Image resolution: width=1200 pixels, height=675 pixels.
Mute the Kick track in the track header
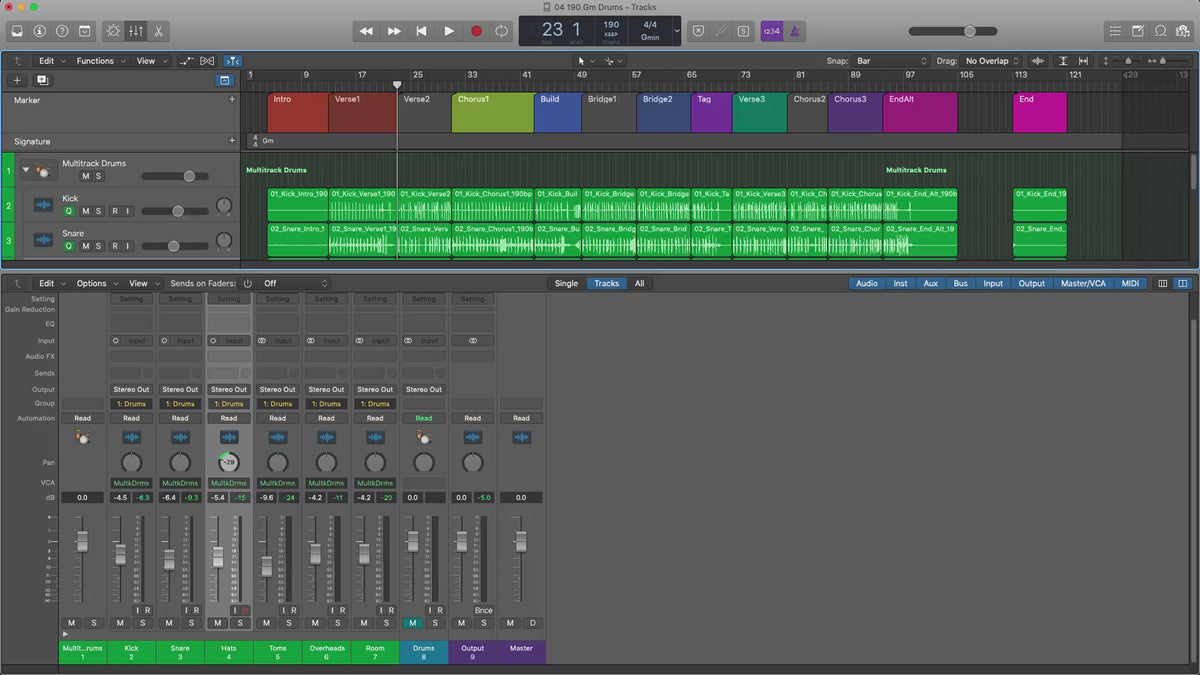point(85,211)
